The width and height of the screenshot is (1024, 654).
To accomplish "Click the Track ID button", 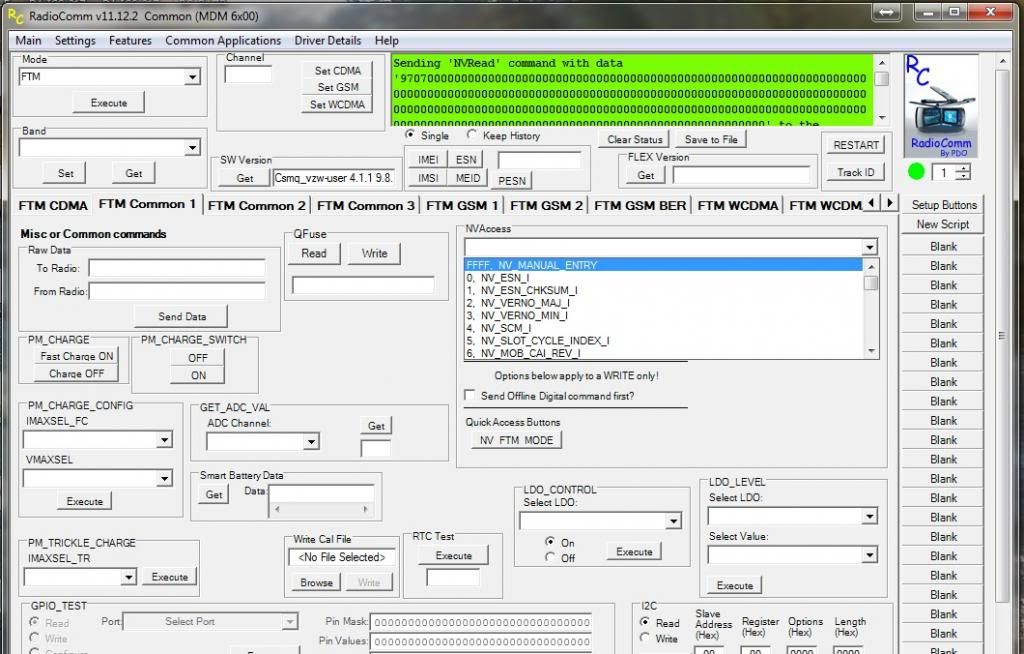I will [856, 172].
